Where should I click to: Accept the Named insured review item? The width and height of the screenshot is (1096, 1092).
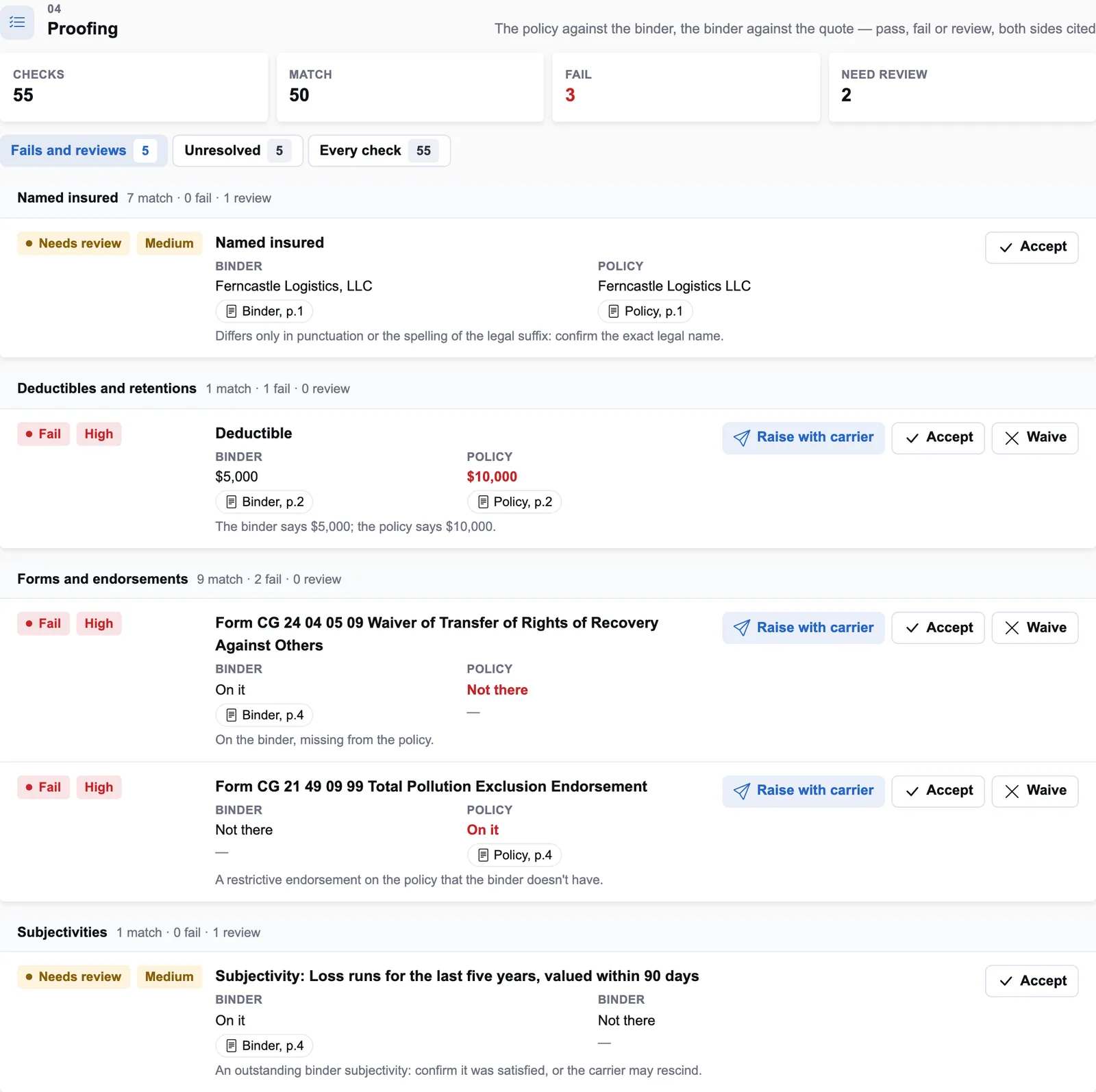1032,247
